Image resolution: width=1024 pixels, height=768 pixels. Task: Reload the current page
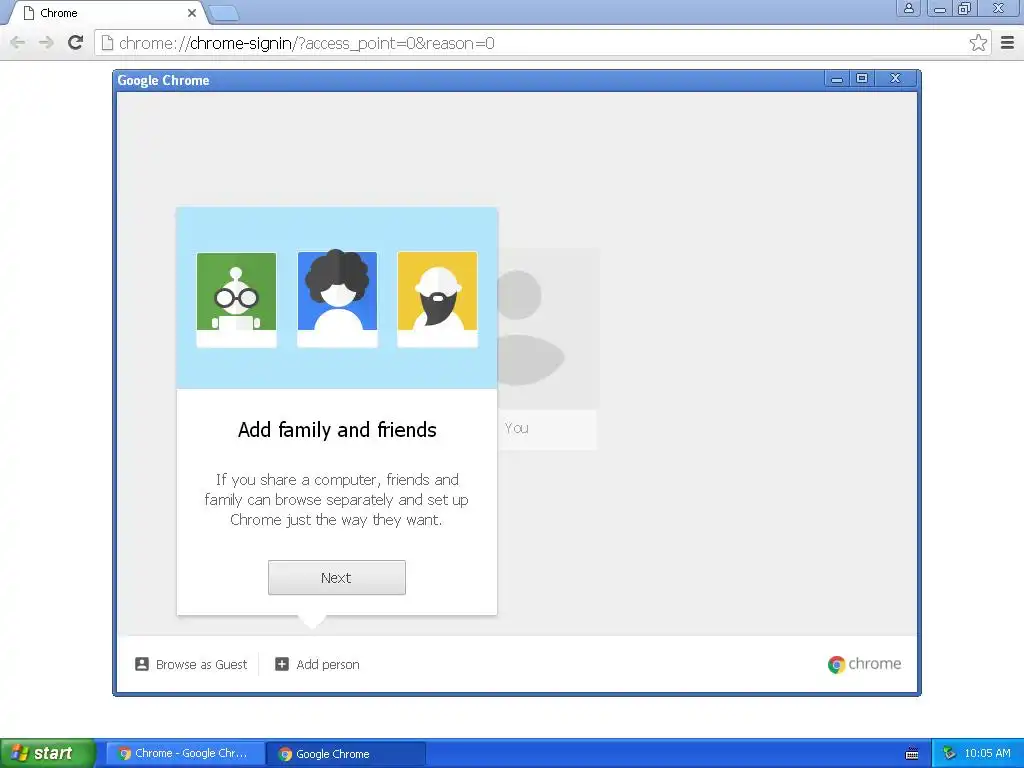(76, 43)
